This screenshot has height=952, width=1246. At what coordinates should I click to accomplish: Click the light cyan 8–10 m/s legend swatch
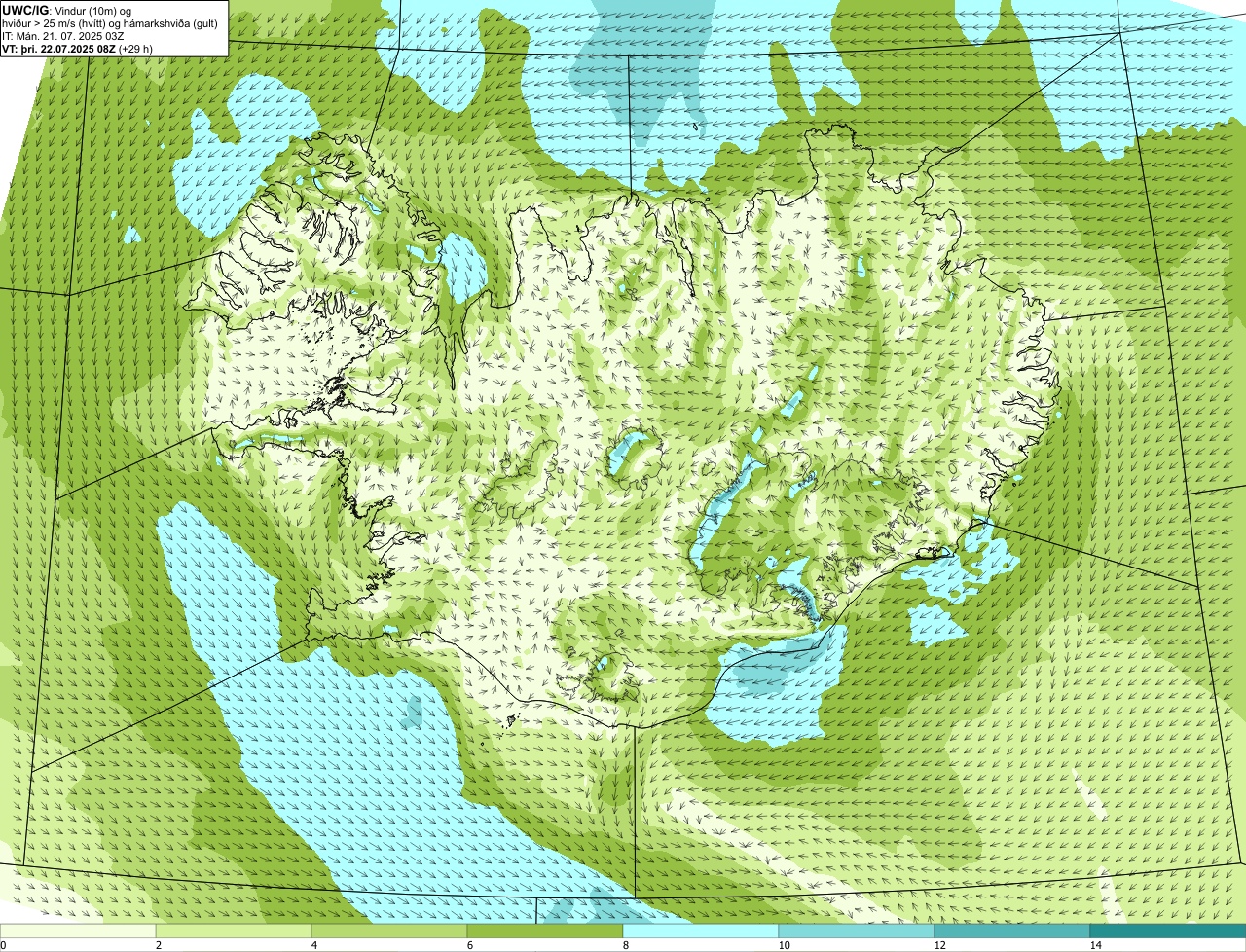[701, 931]
